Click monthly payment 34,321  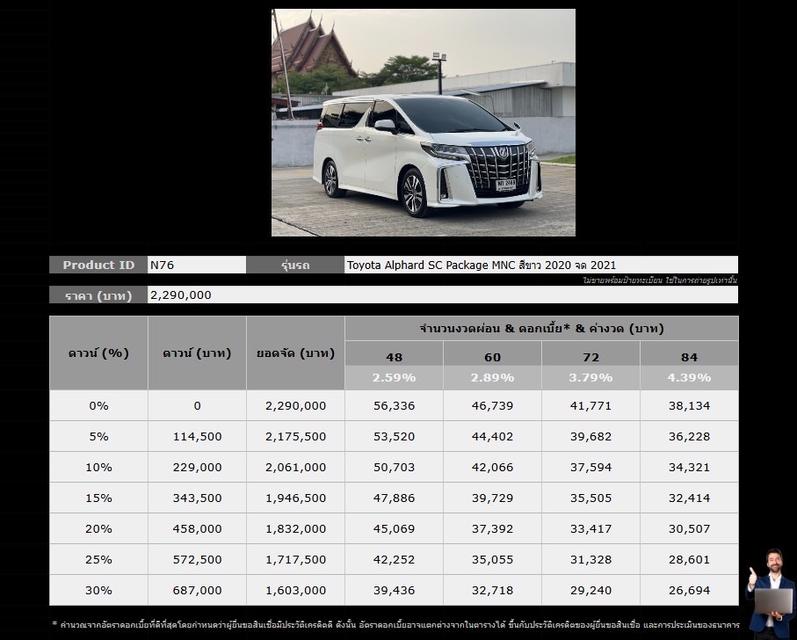click(689, 467)
